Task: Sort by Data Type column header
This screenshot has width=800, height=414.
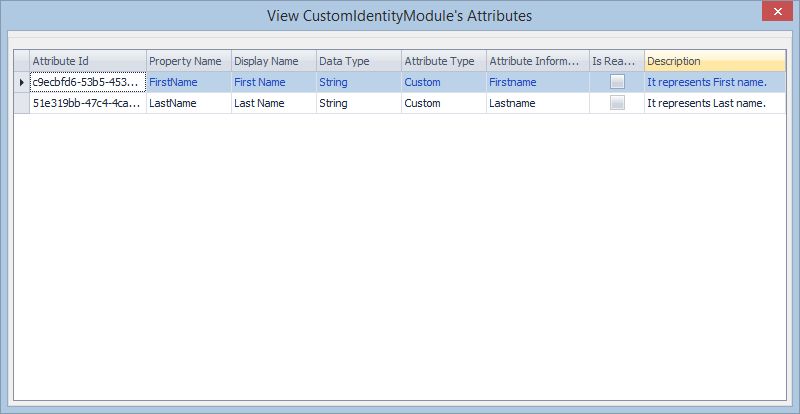Action: (359, 61)
